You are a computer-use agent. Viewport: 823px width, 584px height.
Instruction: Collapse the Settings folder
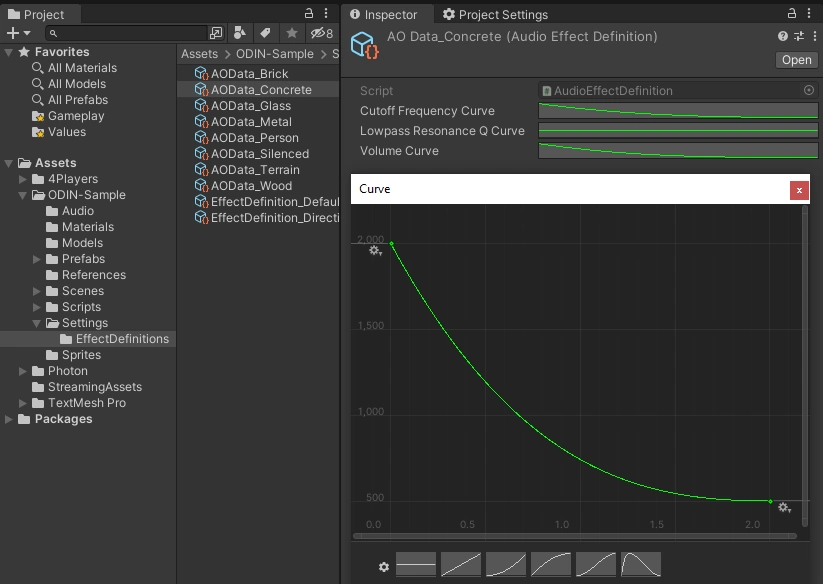tap(37, 323)
